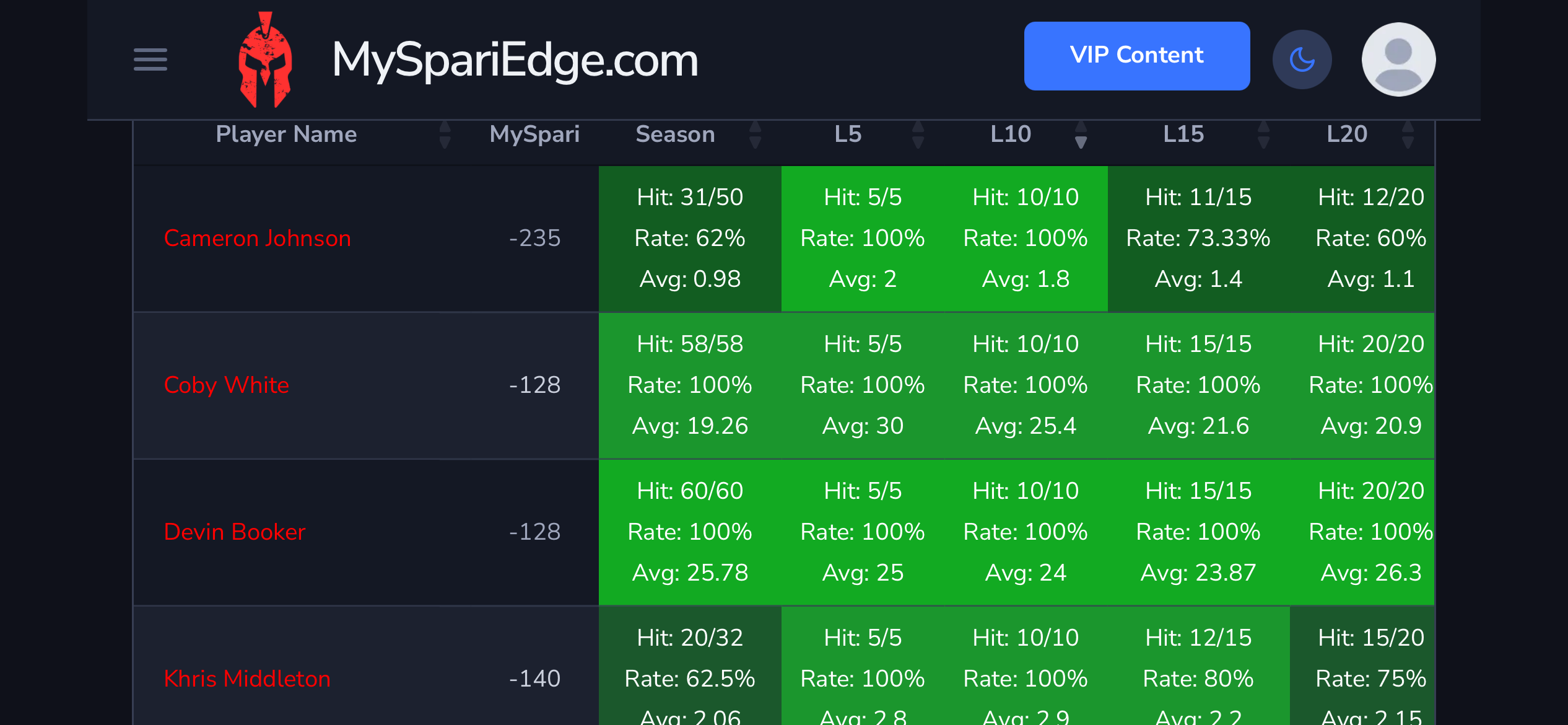Open the hamburger navigation menu

click(x=150, y=59)
